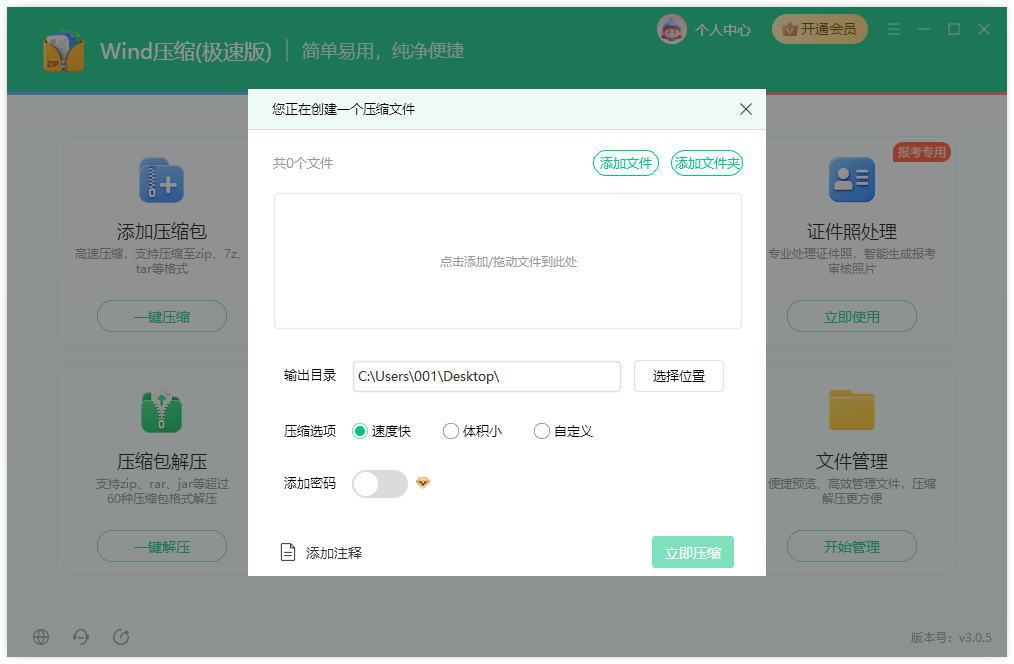Click the 报考专用 red badge
Viewport: 1014px width, 664px height.
click(x=922, y=152)
